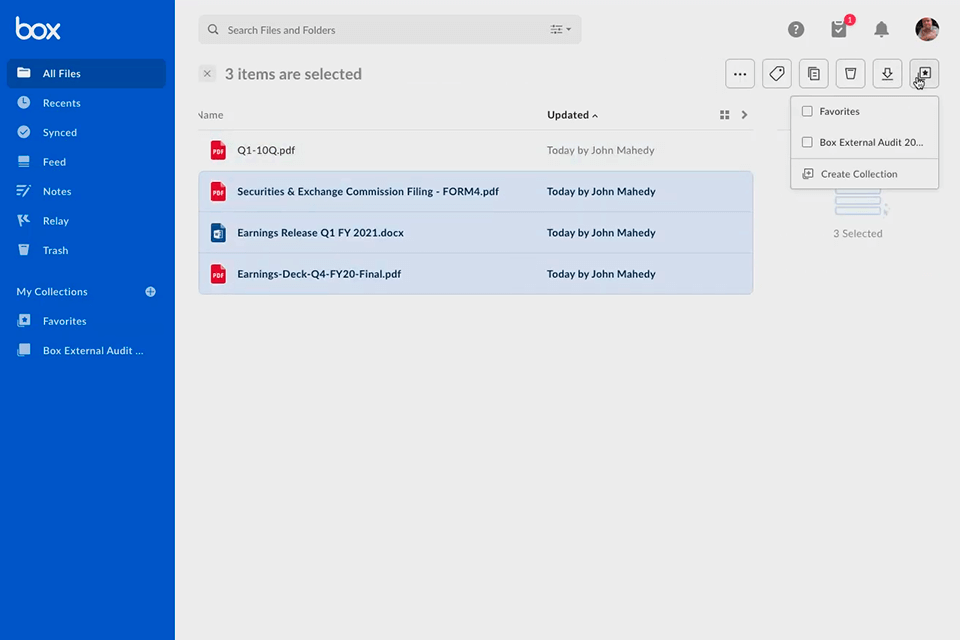Toggle the Updated column sort order
The width and height of the screenshot is (960, 640).
pyautogui.click(x=571, y=114)
